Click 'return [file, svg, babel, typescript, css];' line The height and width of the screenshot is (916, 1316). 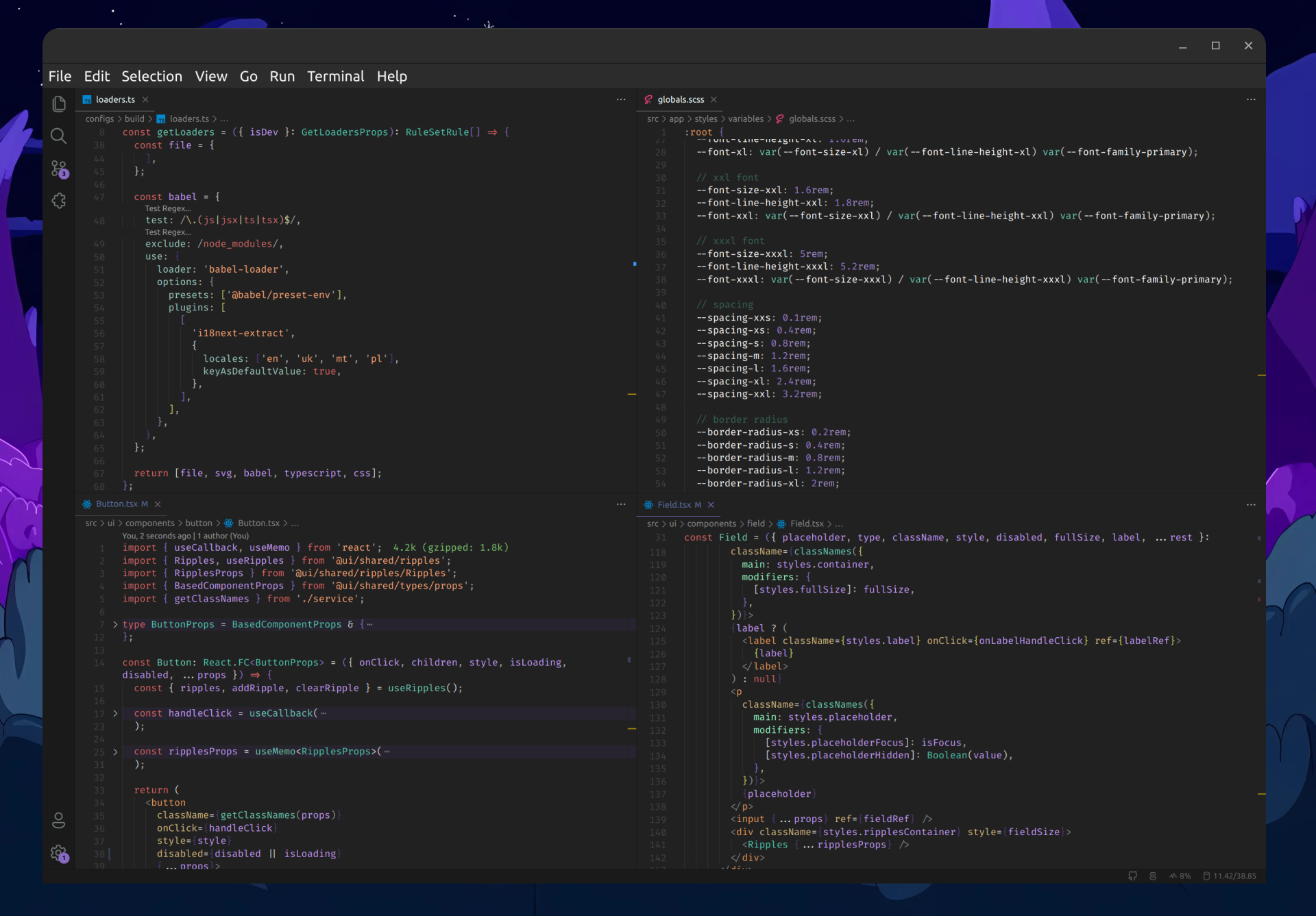tap(258, 473)
